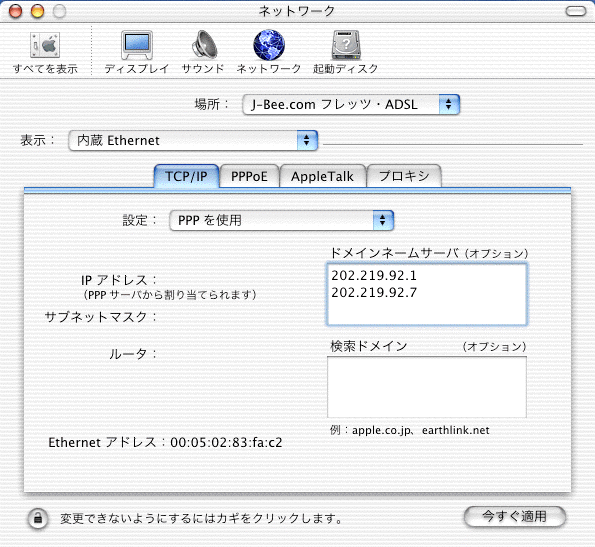Close the ネットワーク window with red button
The height and width of the screenshot is (547, 595).
(x=16, y=11)
